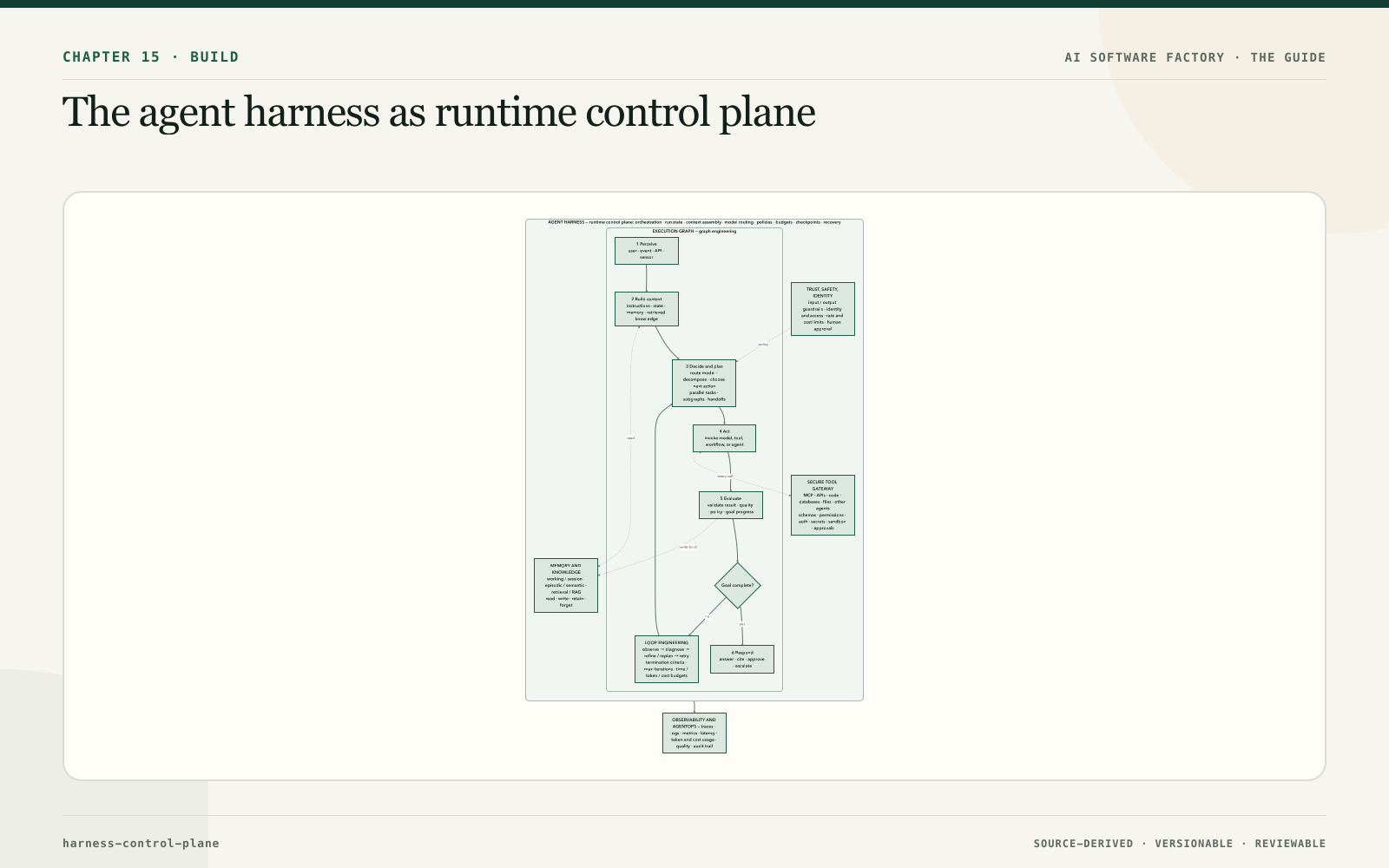Click the "1 Perceive" node
Viewport: 1389px width, 868px height.
click(647, 251)
